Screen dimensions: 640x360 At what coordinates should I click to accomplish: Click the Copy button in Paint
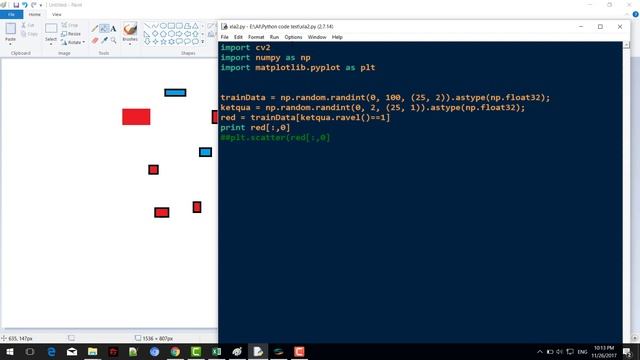29,34
